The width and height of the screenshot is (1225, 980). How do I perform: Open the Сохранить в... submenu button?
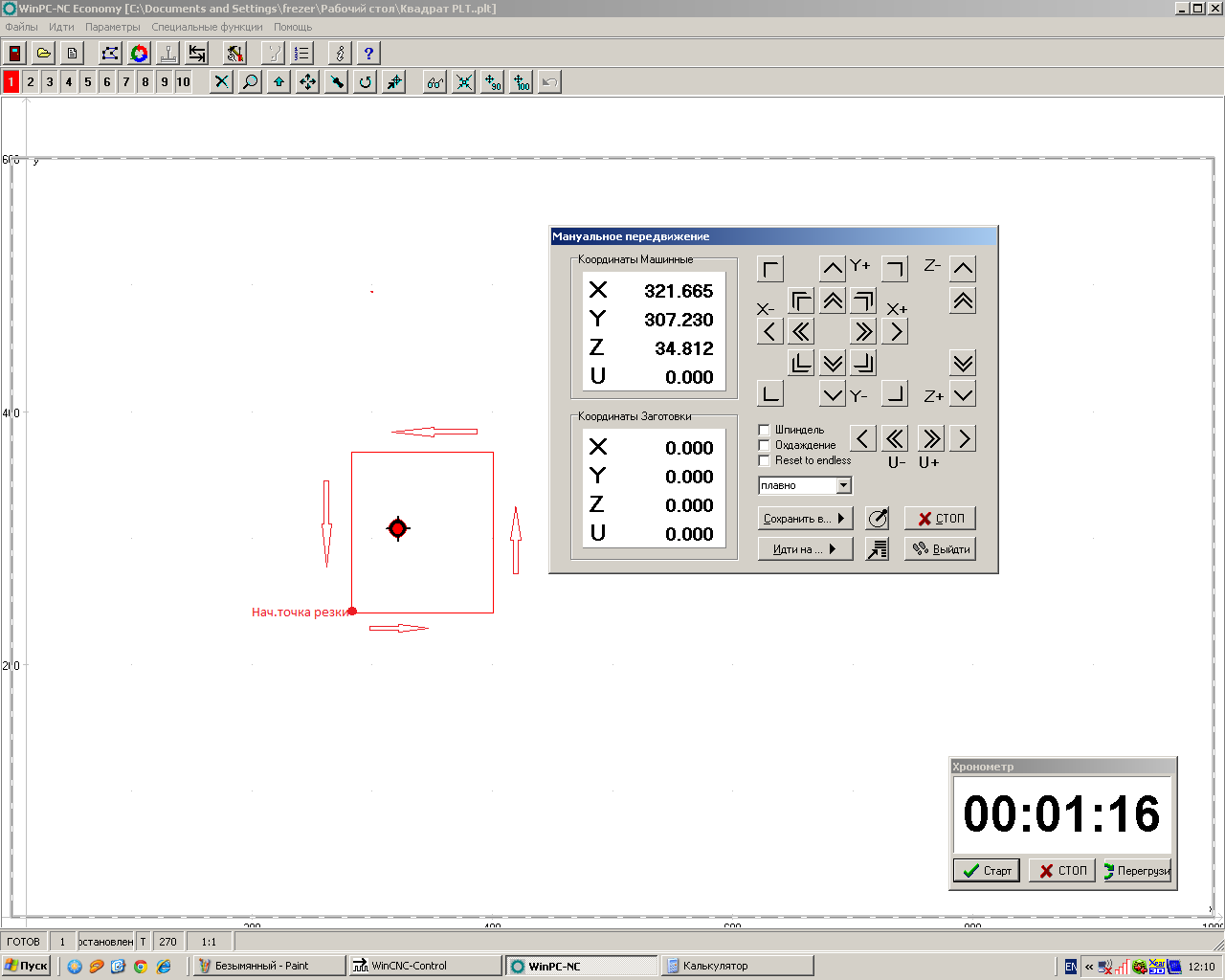(805, 519)
